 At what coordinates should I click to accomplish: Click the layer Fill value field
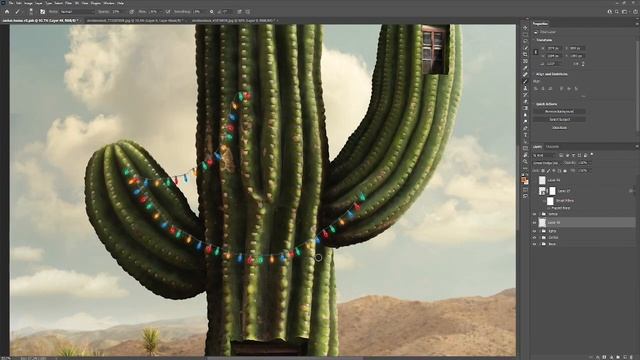pyautogui.click(x=583, y=171)
